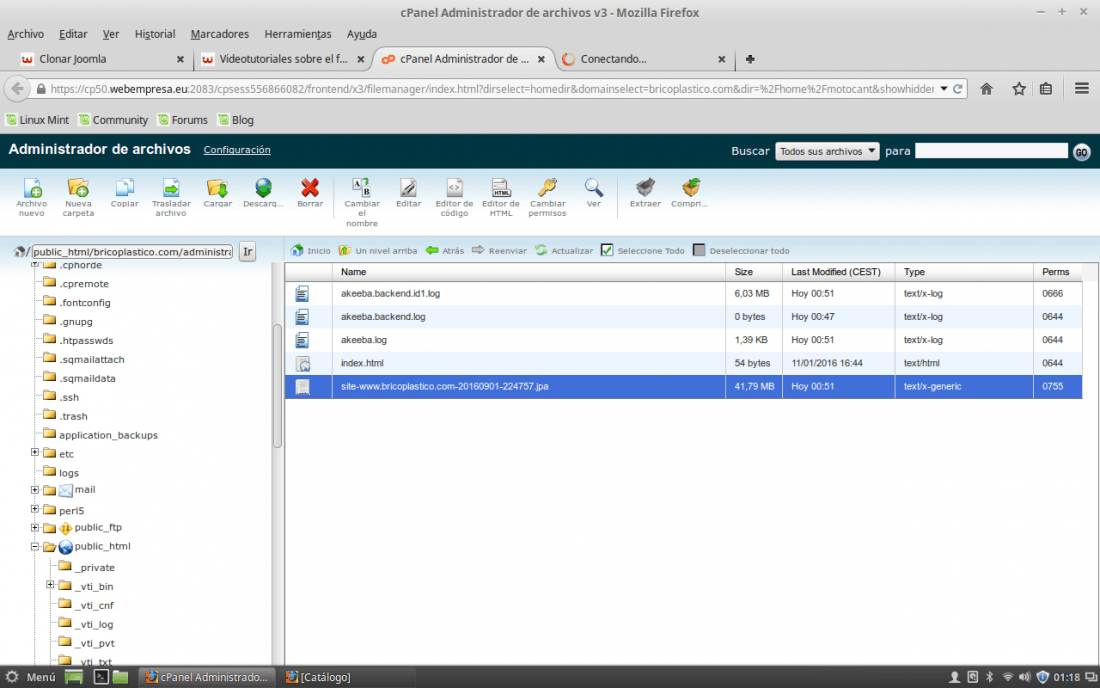Click the GO search button
This screenshot has height=688, width=1100.
[x=1081, y=151]
